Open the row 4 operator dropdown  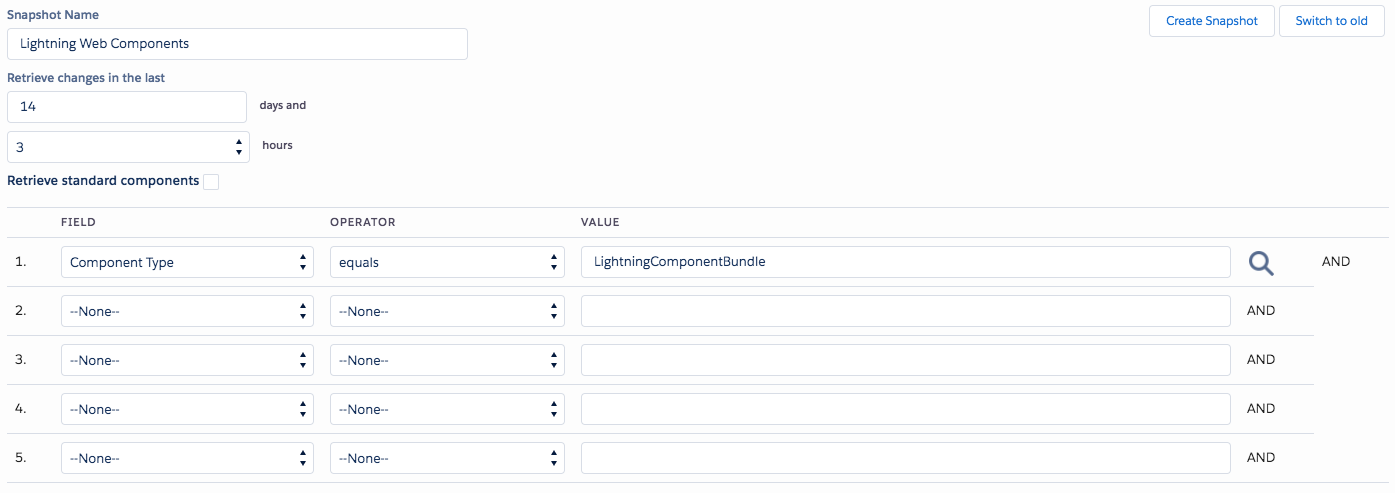point(447,409)
